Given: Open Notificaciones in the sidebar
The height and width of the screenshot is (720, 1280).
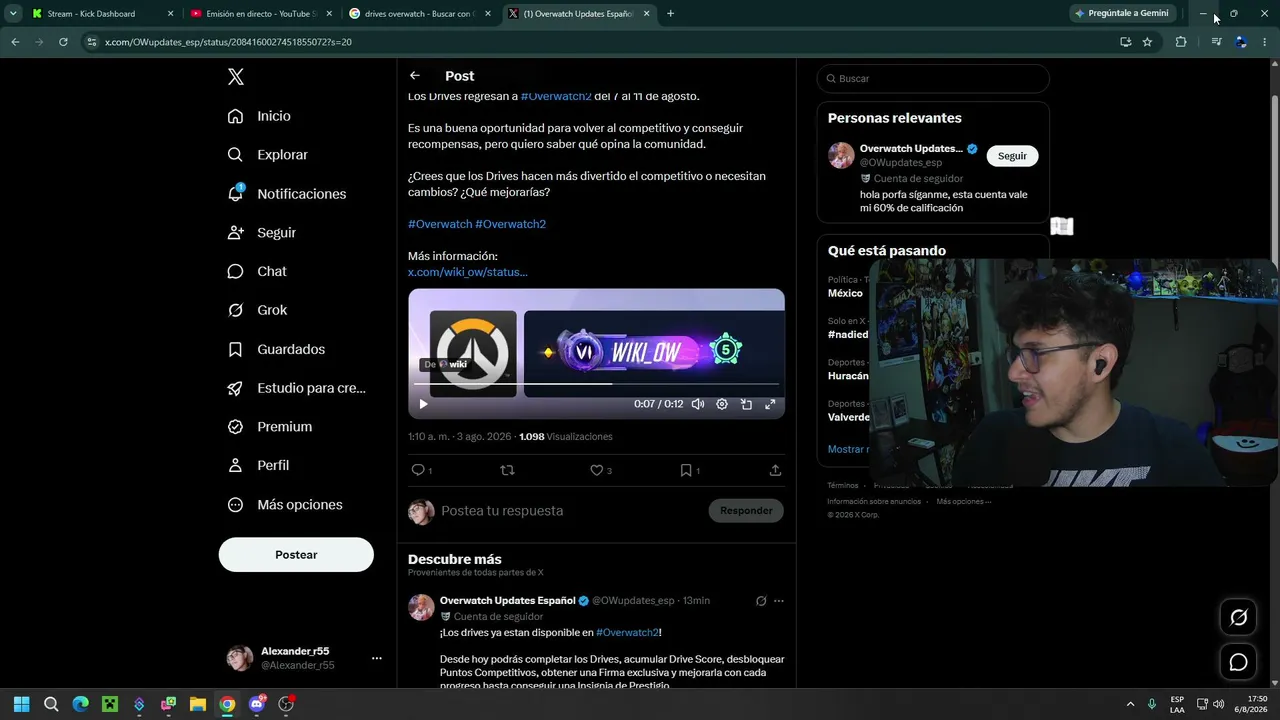Looking at the screenshot, I should coord(286,194).
